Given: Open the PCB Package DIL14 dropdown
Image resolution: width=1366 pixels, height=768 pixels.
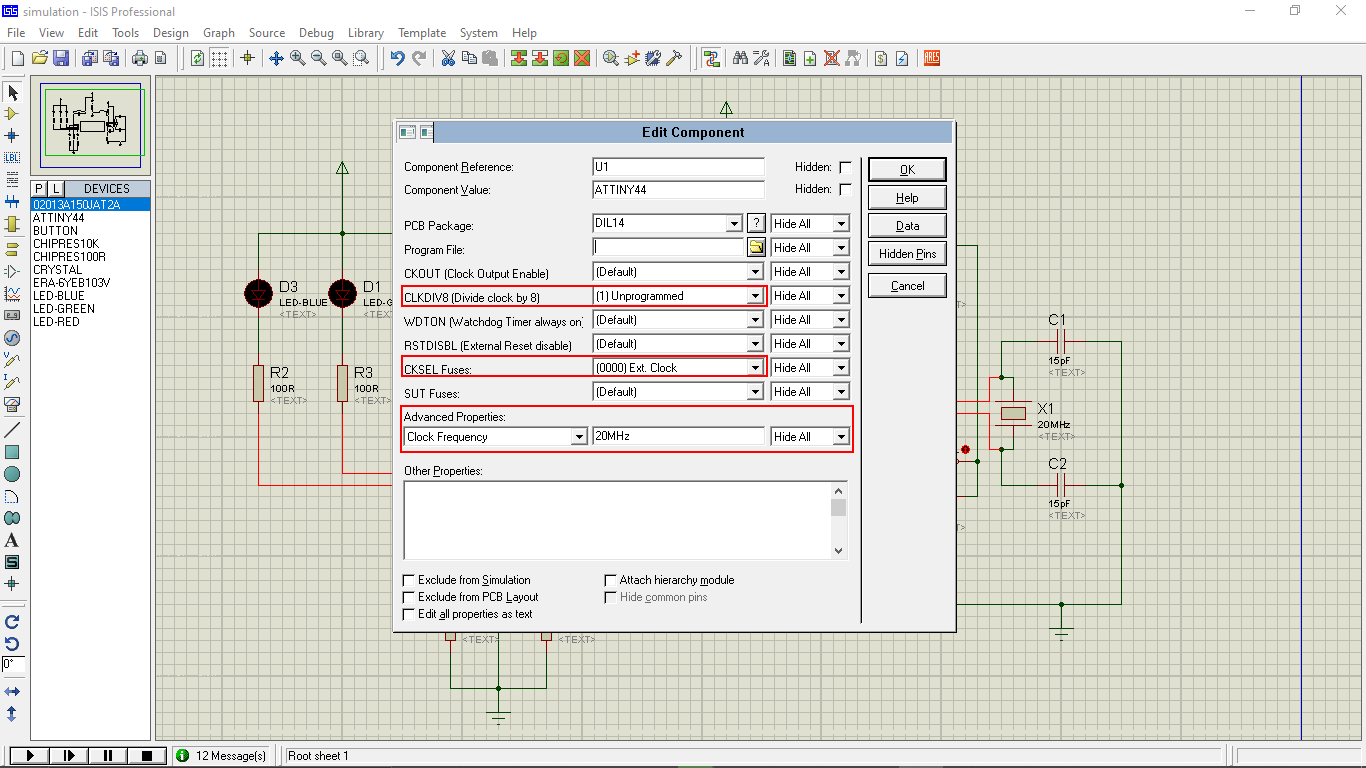Looking at the screenshot, I should tap(734, 224).
